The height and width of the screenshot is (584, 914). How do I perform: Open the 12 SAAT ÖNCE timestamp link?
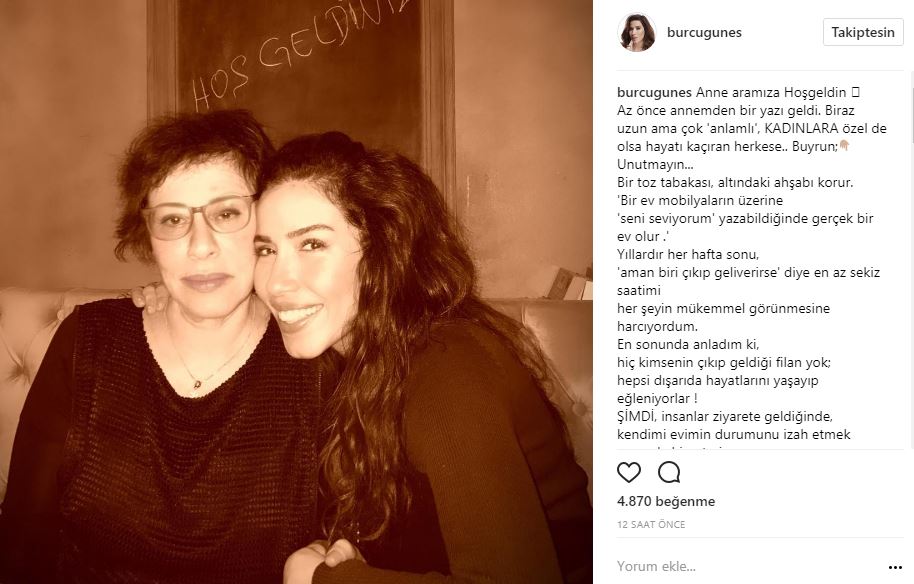(651, 525)
